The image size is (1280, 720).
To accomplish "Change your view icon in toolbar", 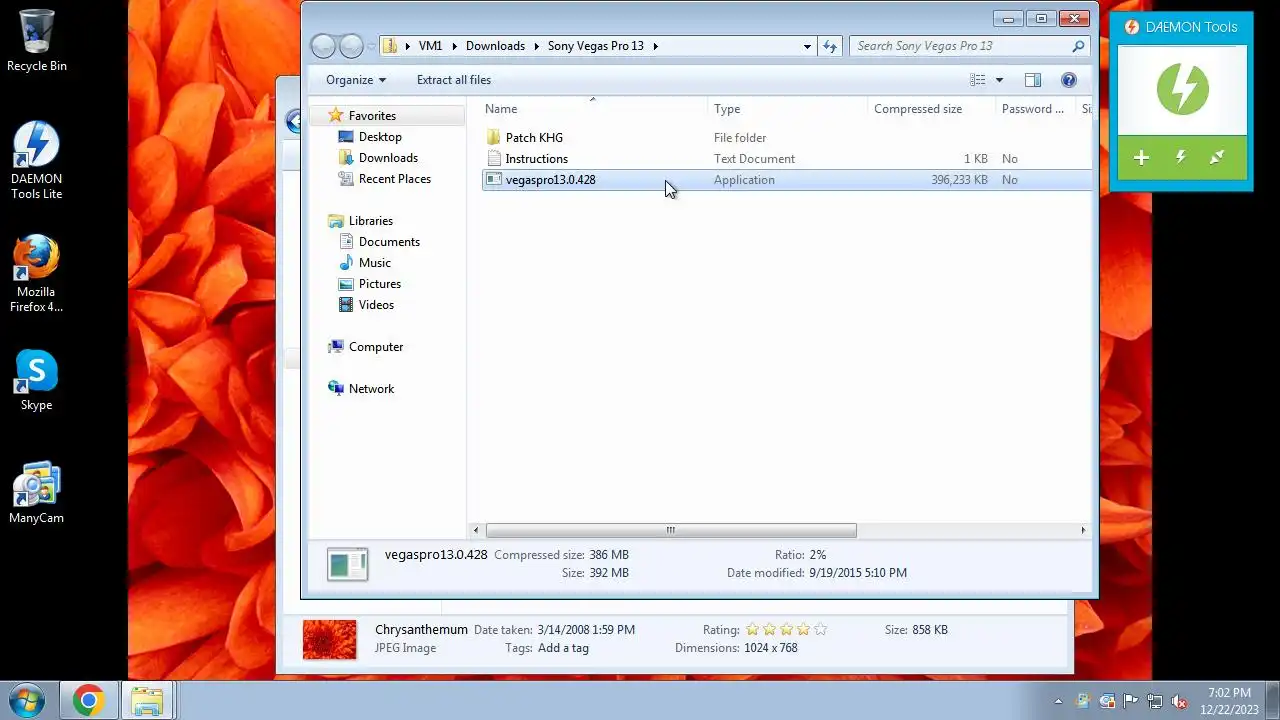I will pos(977,80).
